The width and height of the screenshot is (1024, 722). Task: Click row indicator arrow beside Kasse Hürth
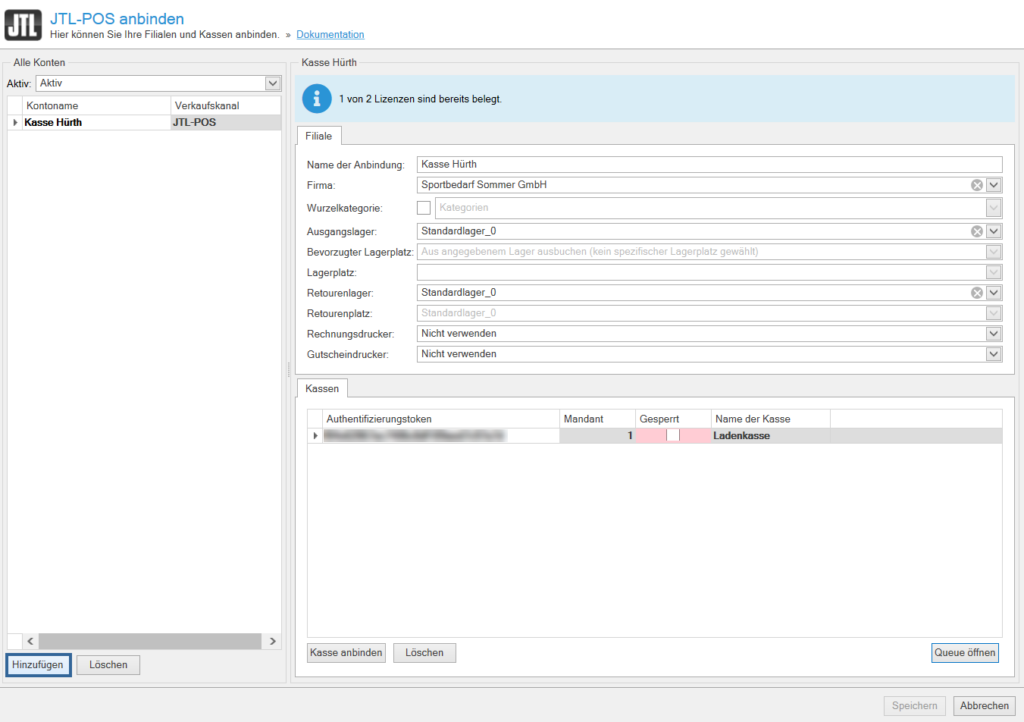point(15,123)
